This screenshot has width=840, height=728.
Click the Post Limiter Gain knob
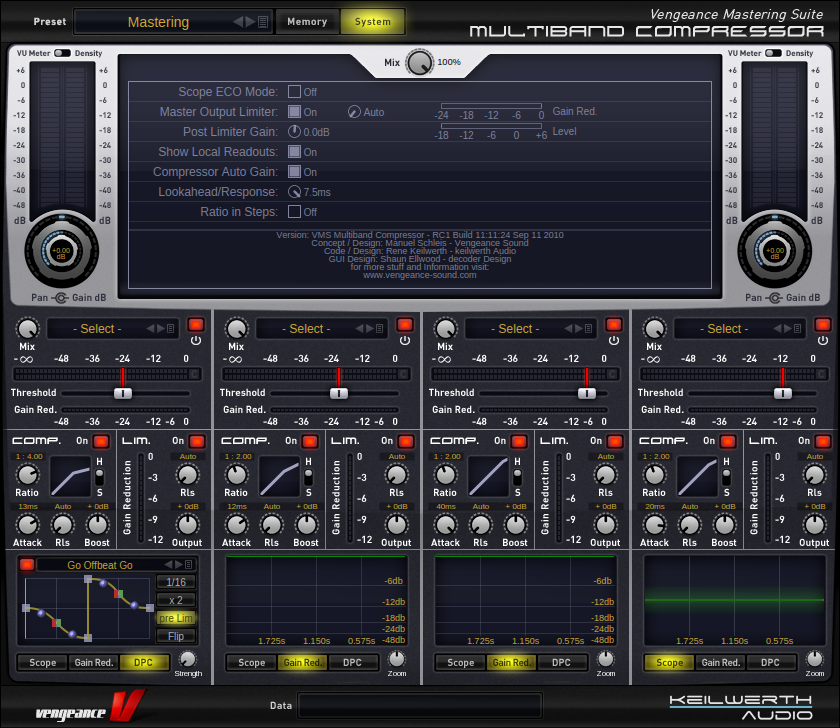[295, 131]
